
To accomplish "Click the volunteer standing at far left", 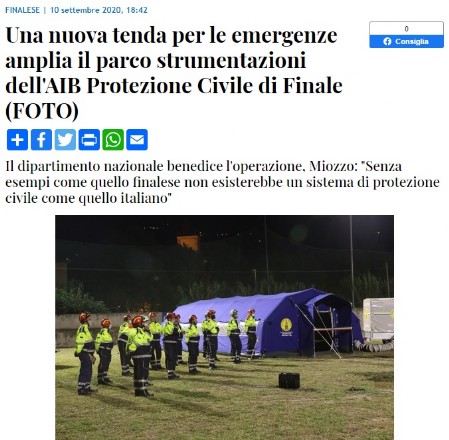I will click(85, 354).
